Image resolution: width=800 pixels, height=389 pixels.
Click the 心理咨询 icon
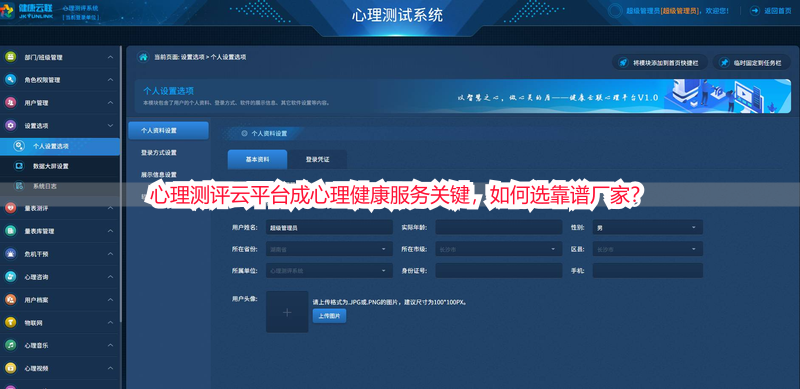(10, 277)
